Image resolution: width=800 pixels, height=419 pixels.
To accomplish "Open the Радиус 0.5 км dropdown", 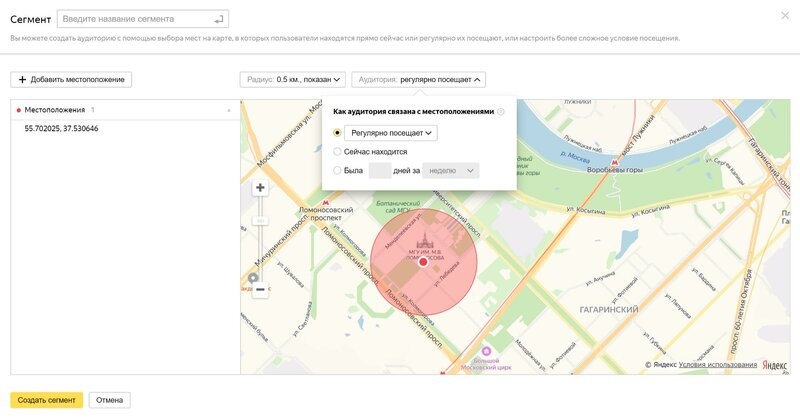I will point(292,79).
